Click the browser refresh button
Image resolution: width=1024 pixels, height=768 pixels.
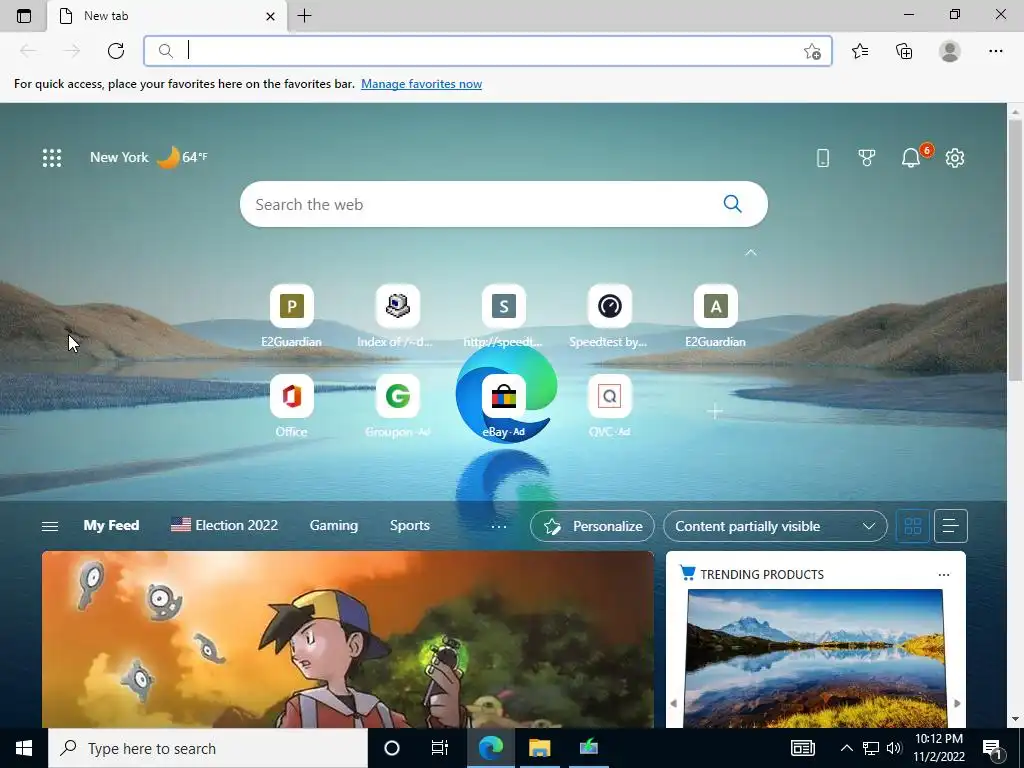pos(116,51)
